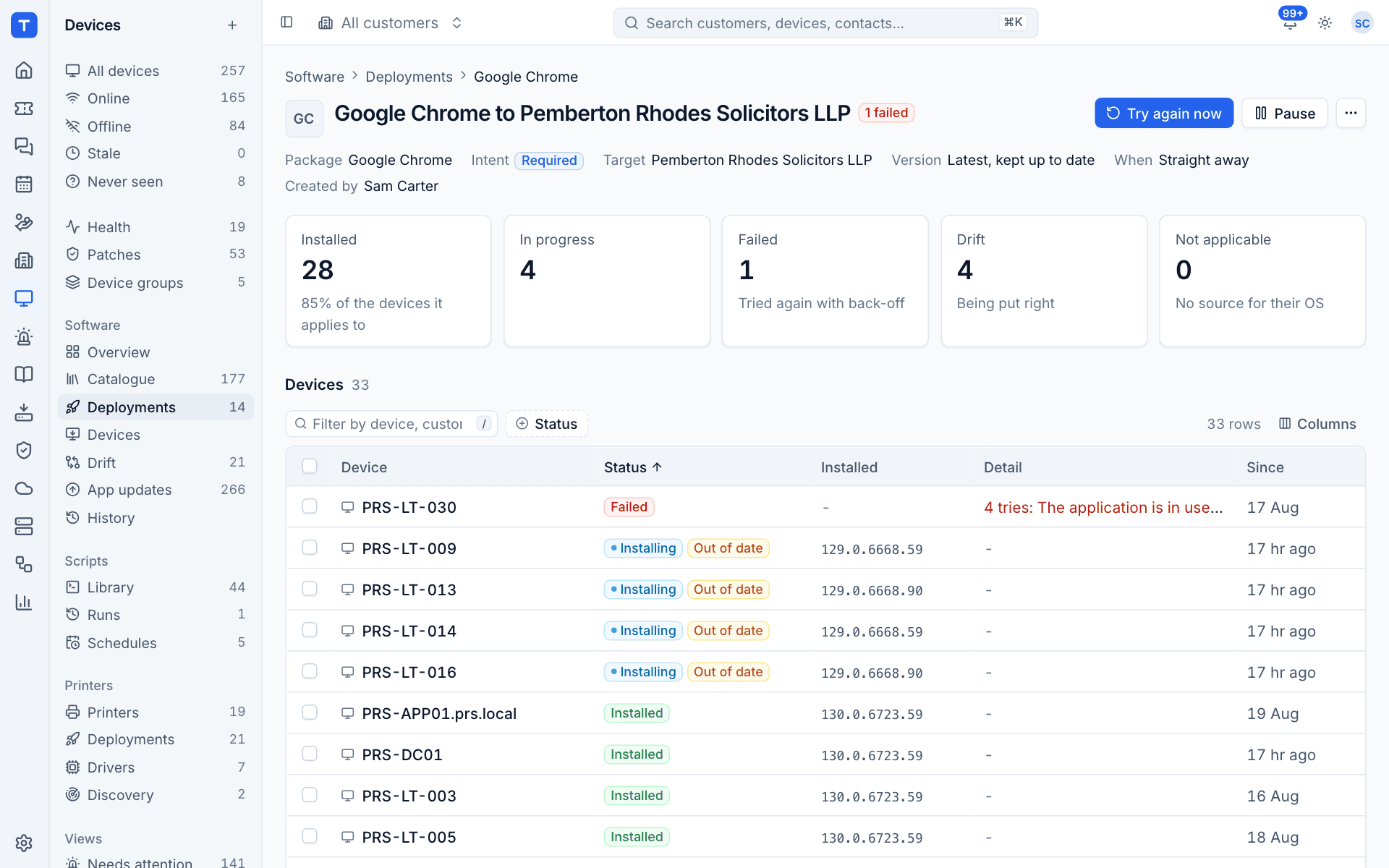
Task: Go to Software breadcrumb
Action: (315, 77)
